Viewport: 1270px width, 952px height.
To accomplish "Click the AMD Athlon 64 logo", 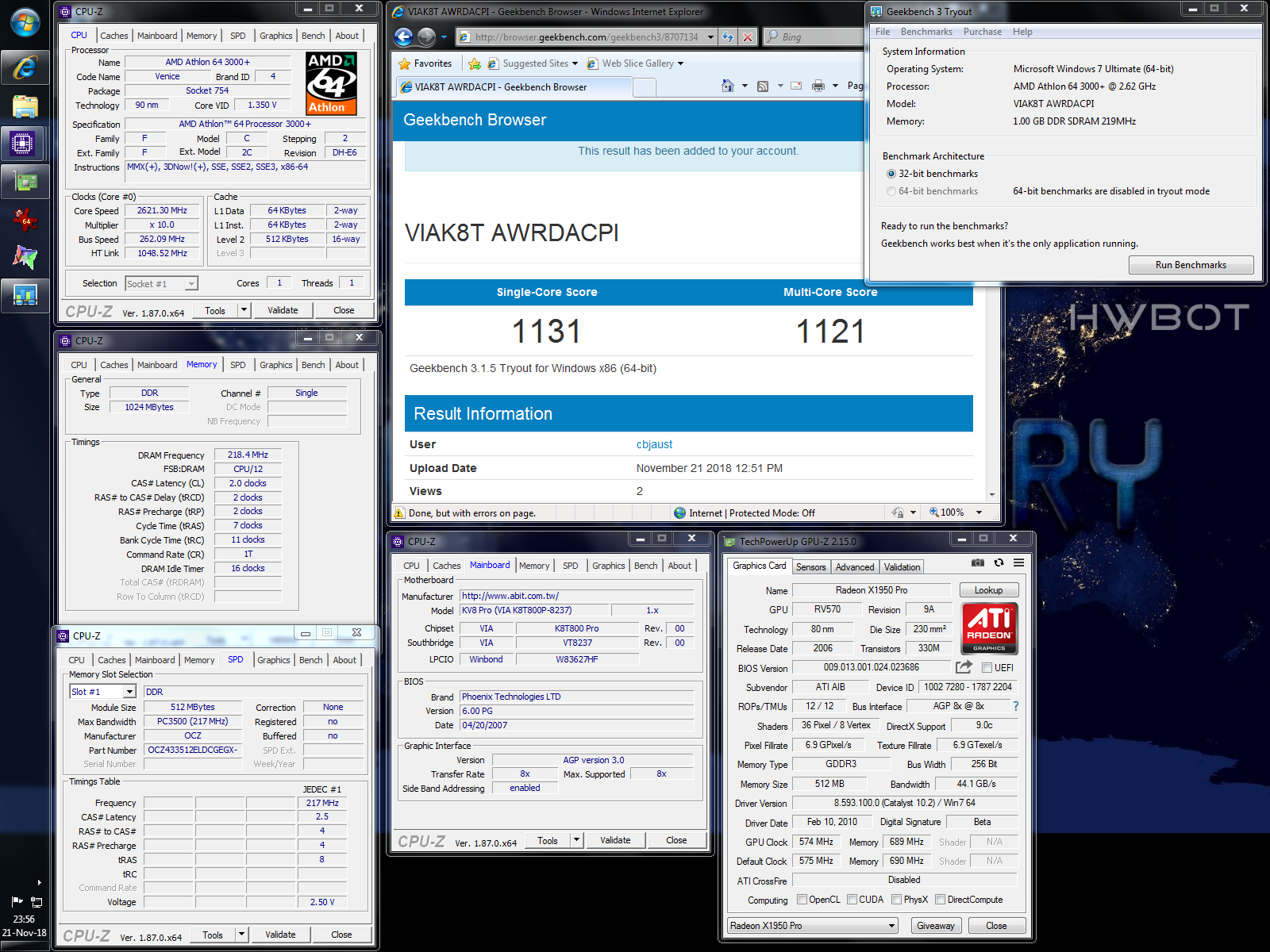I will 331,83.
